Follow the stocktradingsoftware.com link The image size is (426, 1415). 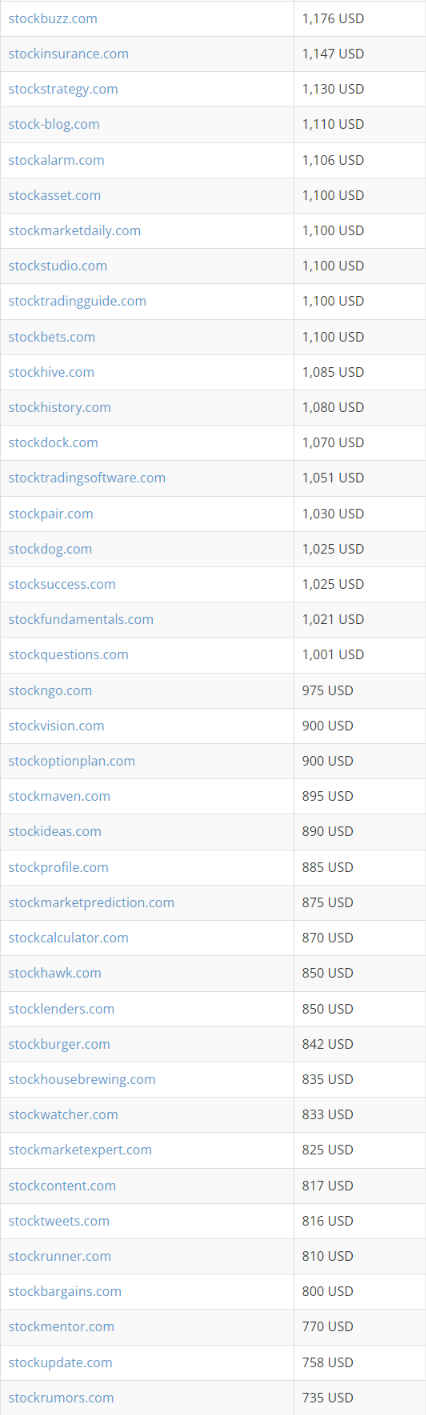click(x=87, y=478)
